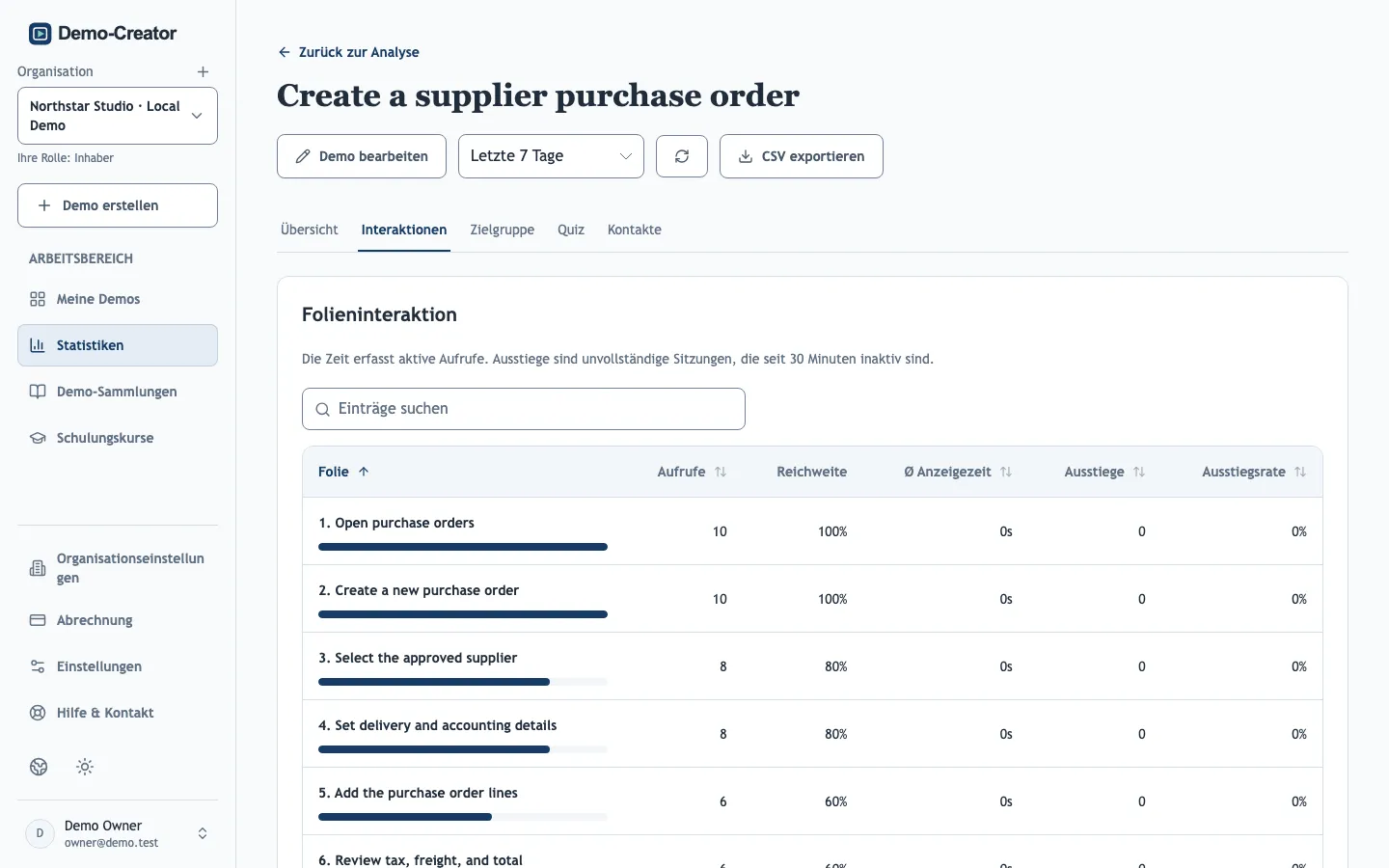Screen dimensions: 1389x868
Task: Open the Zielgruppe tab
Action: 503,230
